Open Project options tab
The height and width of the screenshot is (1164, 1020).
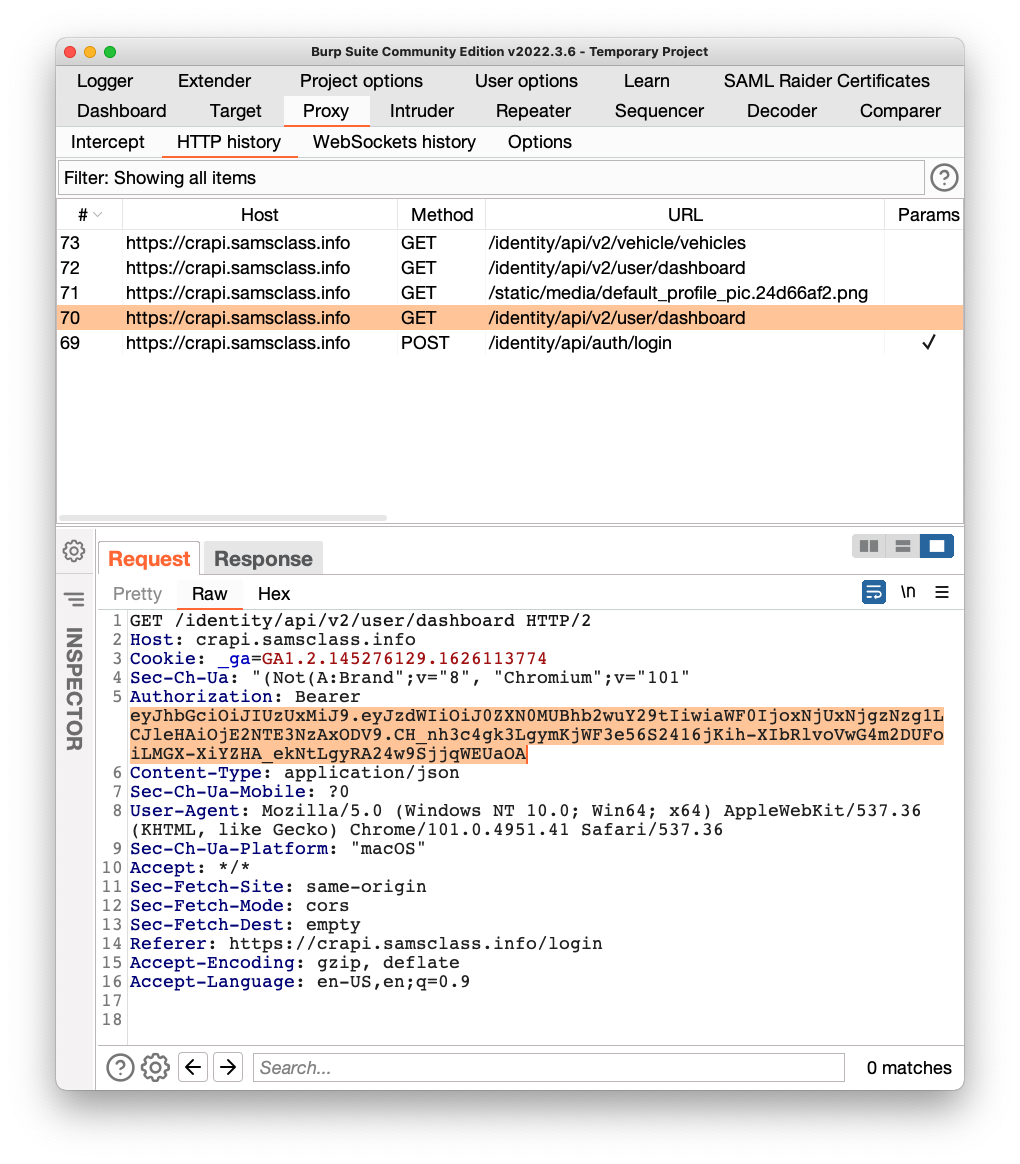coord(361,81)
